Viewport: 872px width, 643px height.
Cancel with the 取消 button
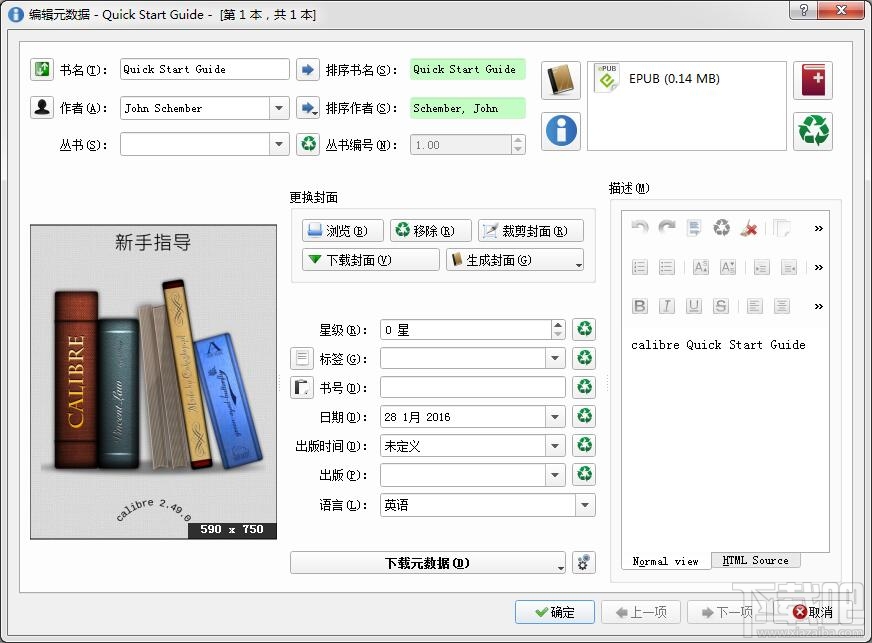(x=813, y=612)
